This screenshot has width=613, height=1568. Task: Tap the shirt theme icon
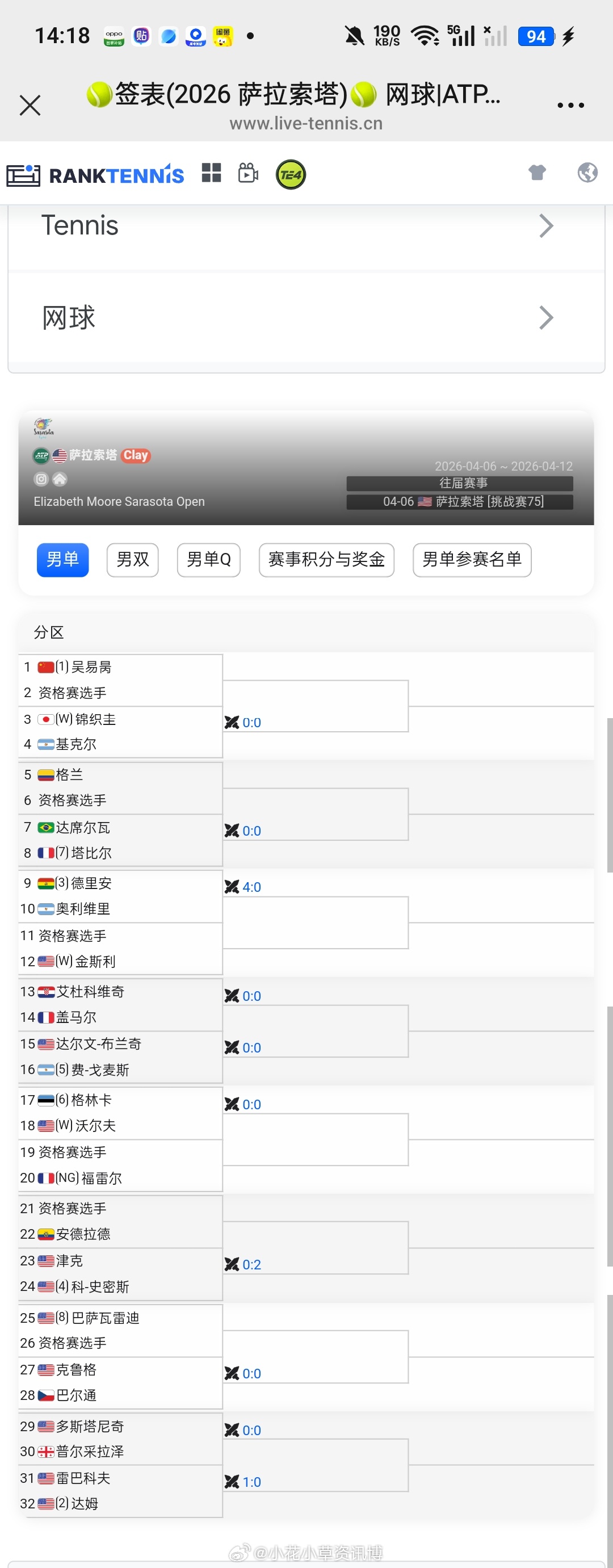pyautogui.click(x=537, y=172)
